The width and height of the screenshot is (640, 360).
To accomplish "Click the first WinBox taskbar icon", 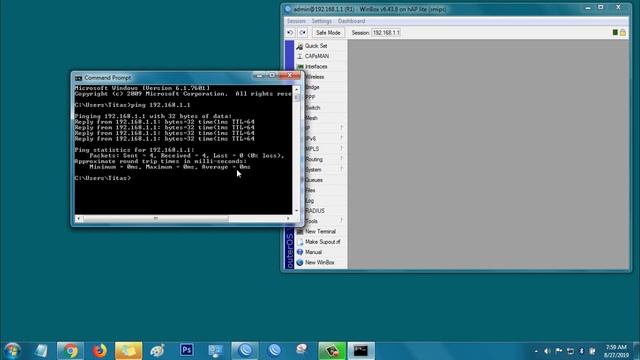I will (245, 351).
